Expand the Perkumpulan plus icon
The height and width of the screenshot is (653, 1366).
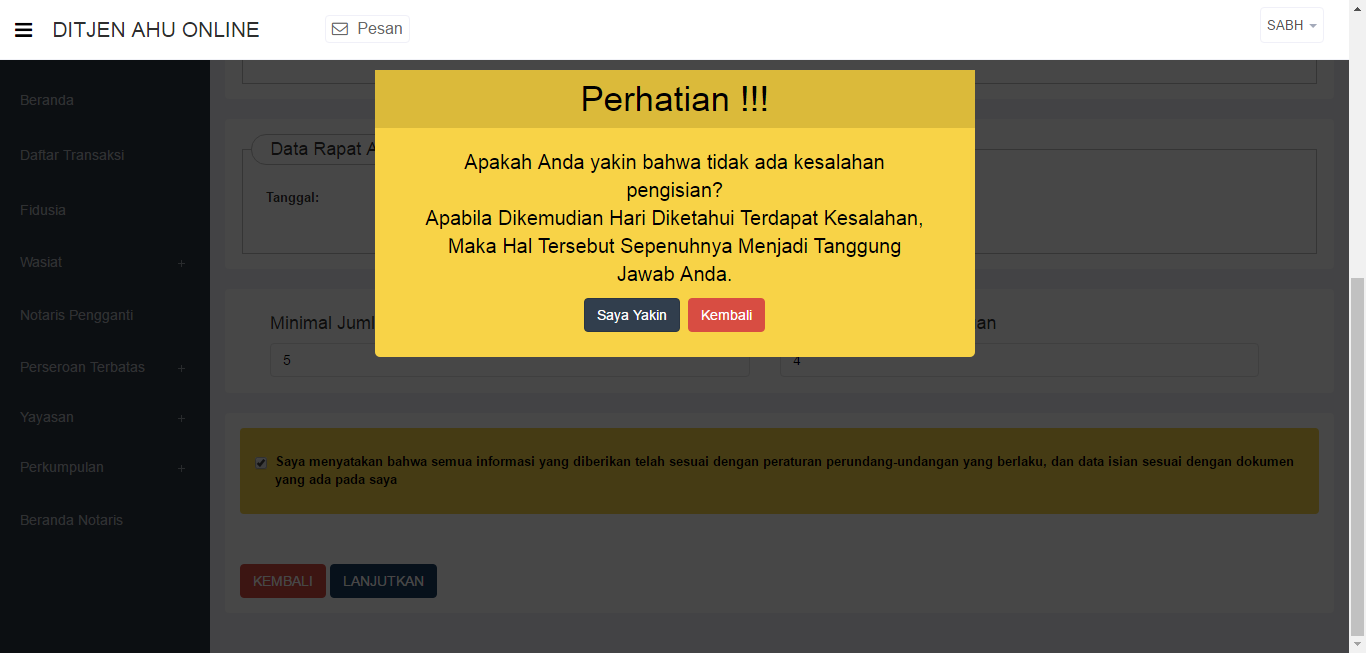(181, 468)
